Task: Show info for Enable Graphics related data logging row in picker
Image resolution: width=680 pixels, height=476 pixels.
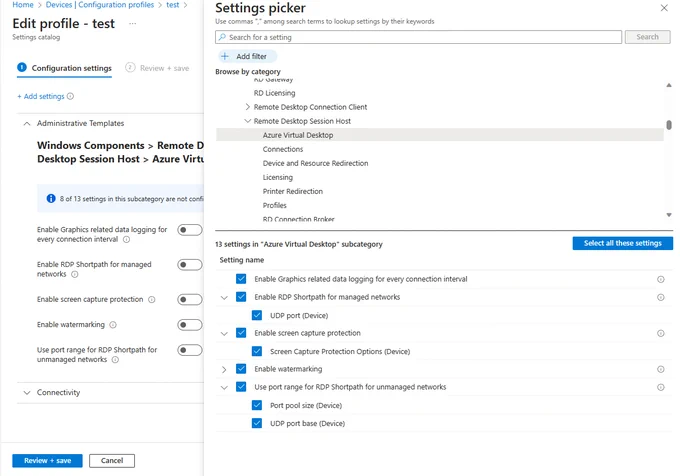Action: (660, 279)
